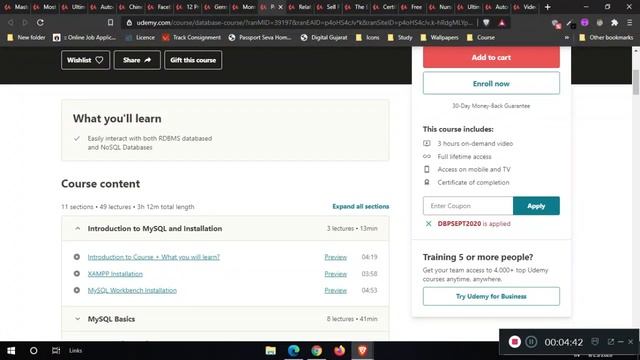
Task: Open the Wallpapers bookmark folder
Action: [x=439, y=37]
